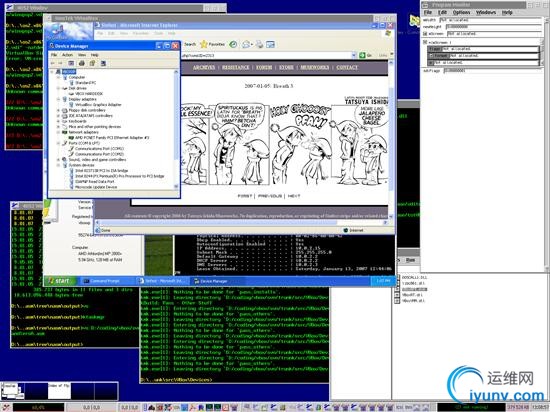Select ISAPNP Read Data Port entry
The width and height of the screenshot is (550, 412).
94,182
